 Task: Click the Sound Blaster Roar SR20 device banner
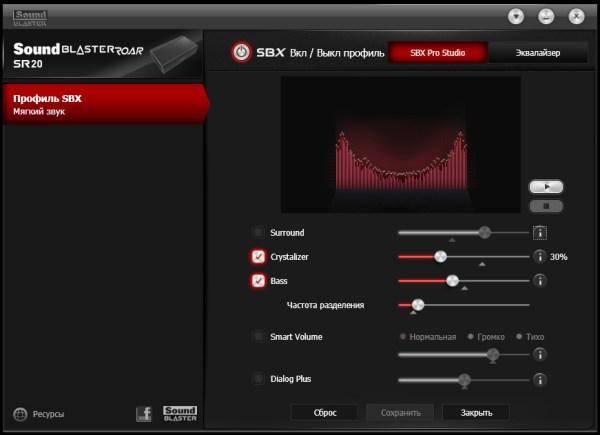point(103,55)
